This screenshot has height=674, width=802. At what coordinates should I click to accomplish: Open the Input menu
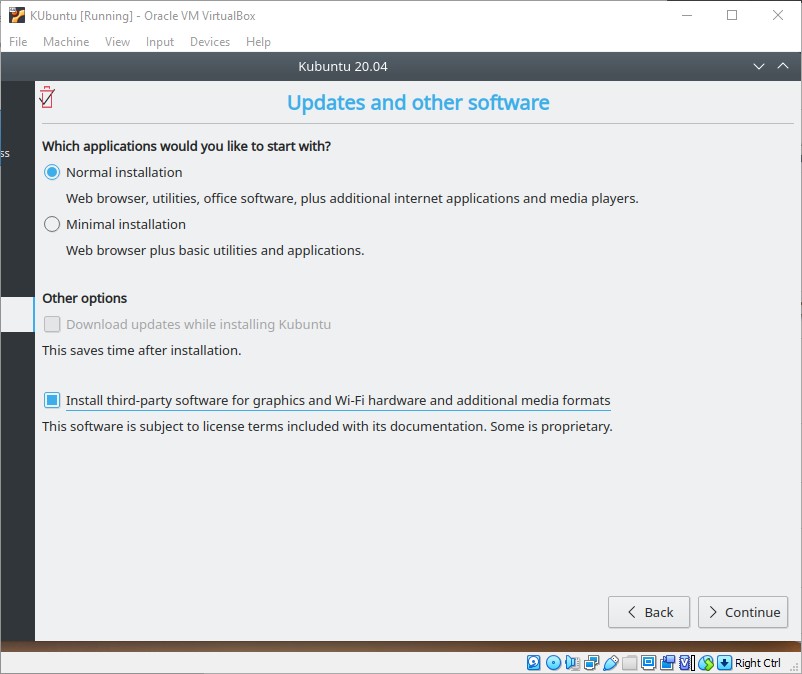coord(160,42)
